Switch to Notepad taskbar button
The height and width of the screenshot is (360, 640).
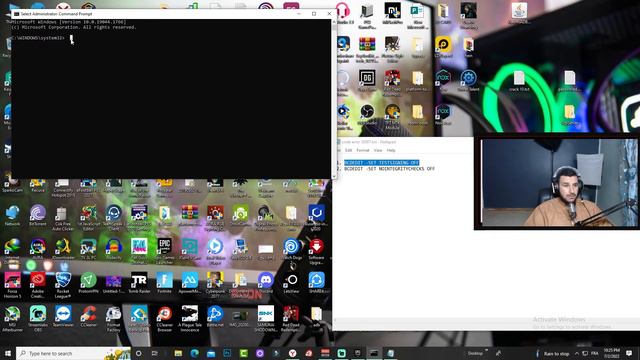pyautogui.click(x=391, y=353)
